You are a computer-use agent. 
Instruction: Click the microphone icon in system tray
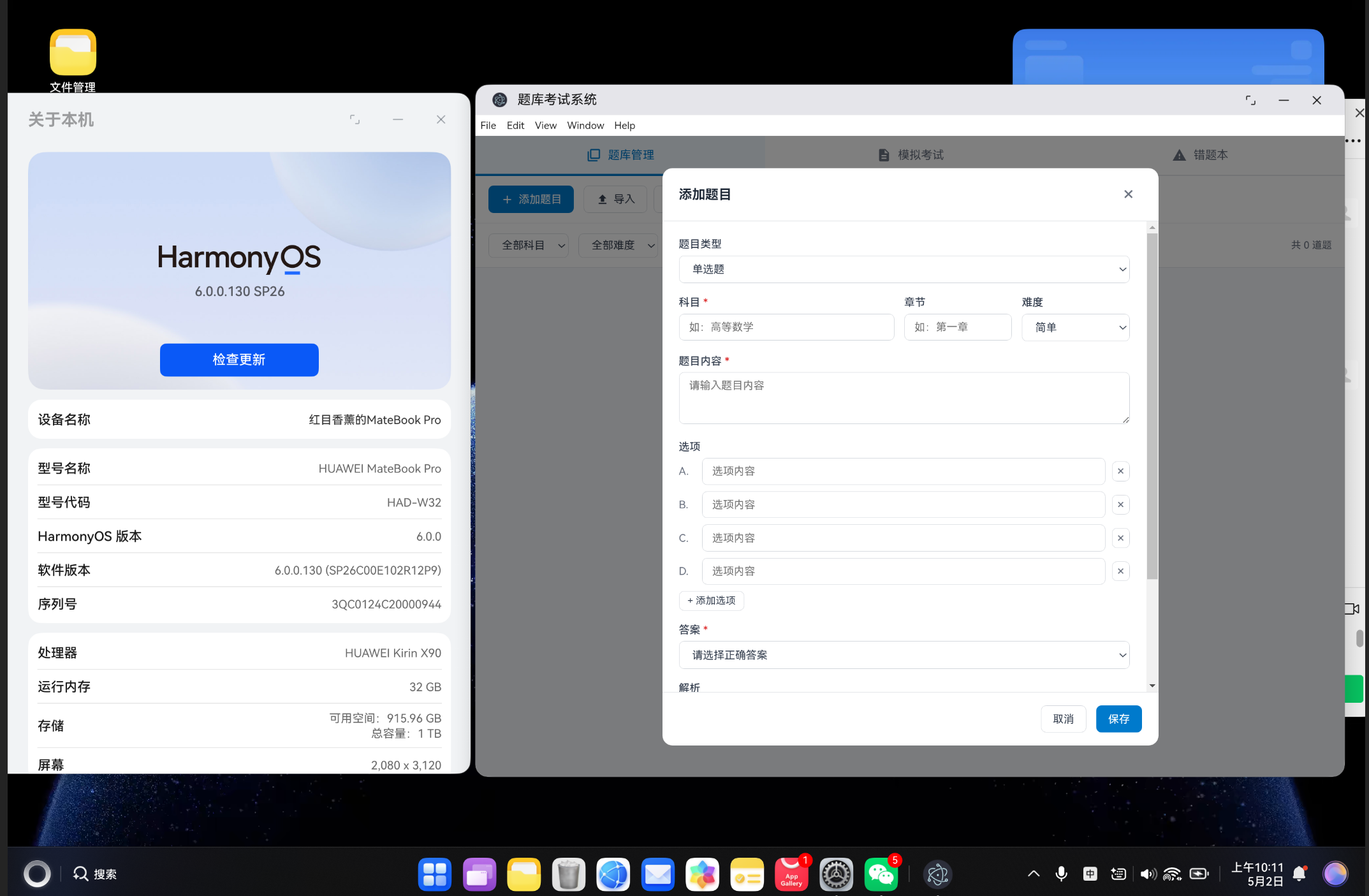1061,874
